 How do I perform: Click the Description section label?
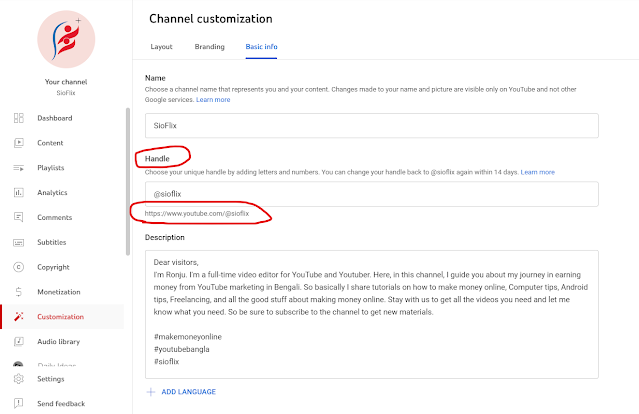point(165,238)
